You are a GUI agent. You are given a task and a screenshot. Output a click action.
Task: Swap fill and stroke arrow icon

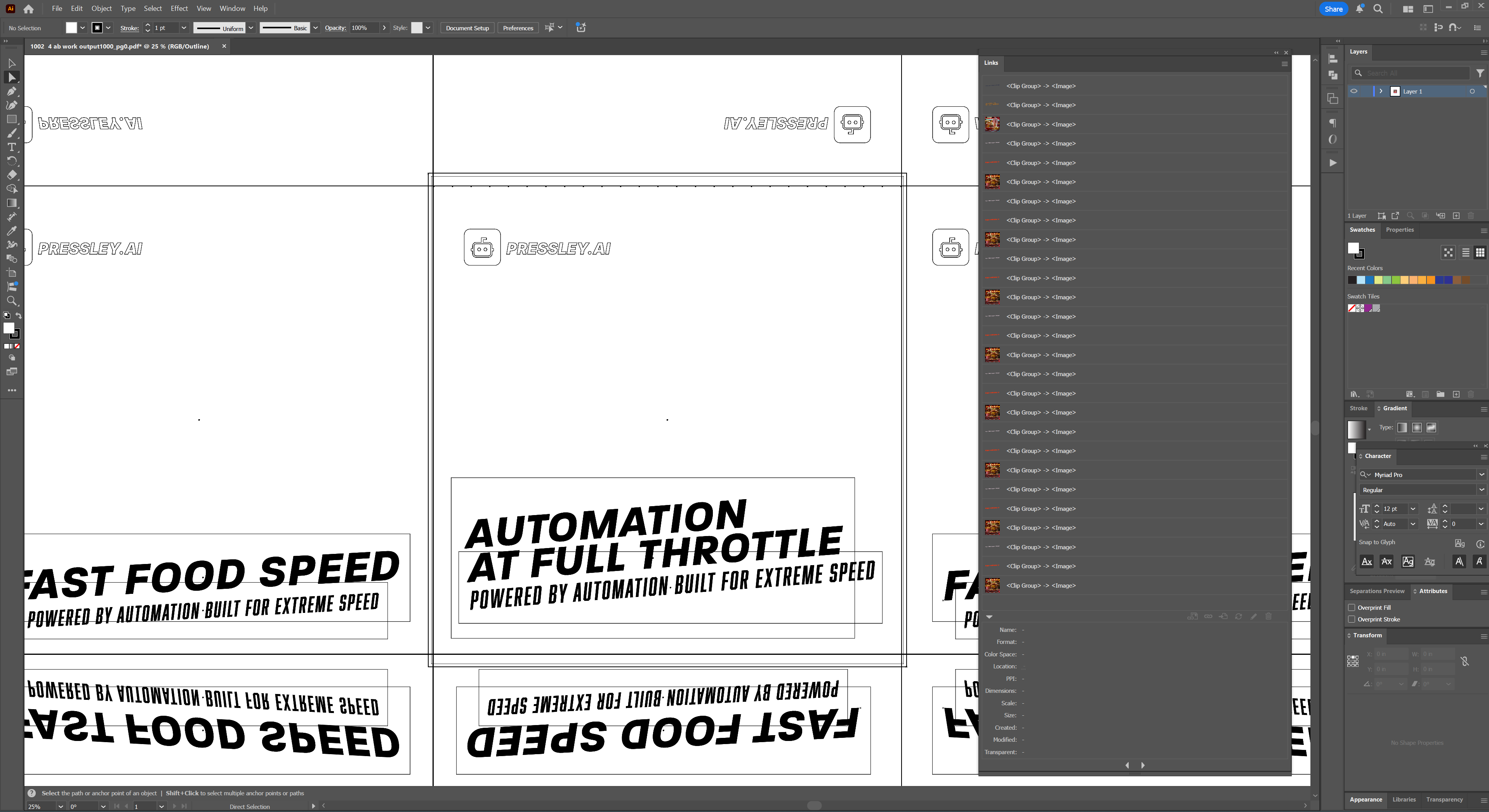[x=19, y=316]
